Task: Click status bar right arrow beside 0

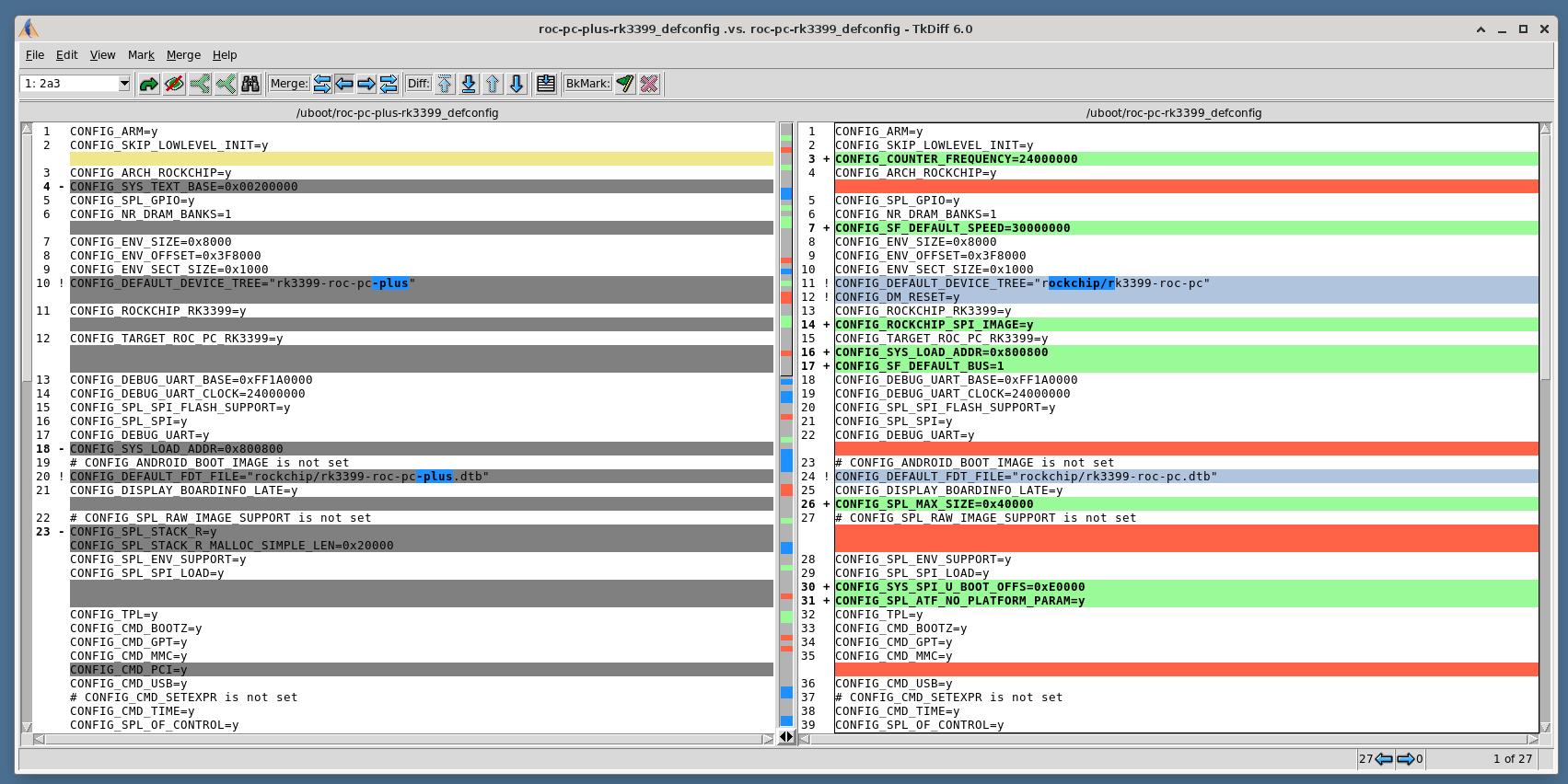Action: [x=1405, y=759]
